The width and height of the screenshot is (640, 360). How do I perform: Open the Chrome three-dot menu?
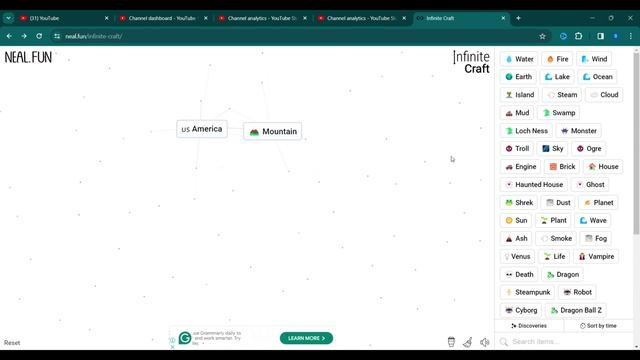[631, 36]
